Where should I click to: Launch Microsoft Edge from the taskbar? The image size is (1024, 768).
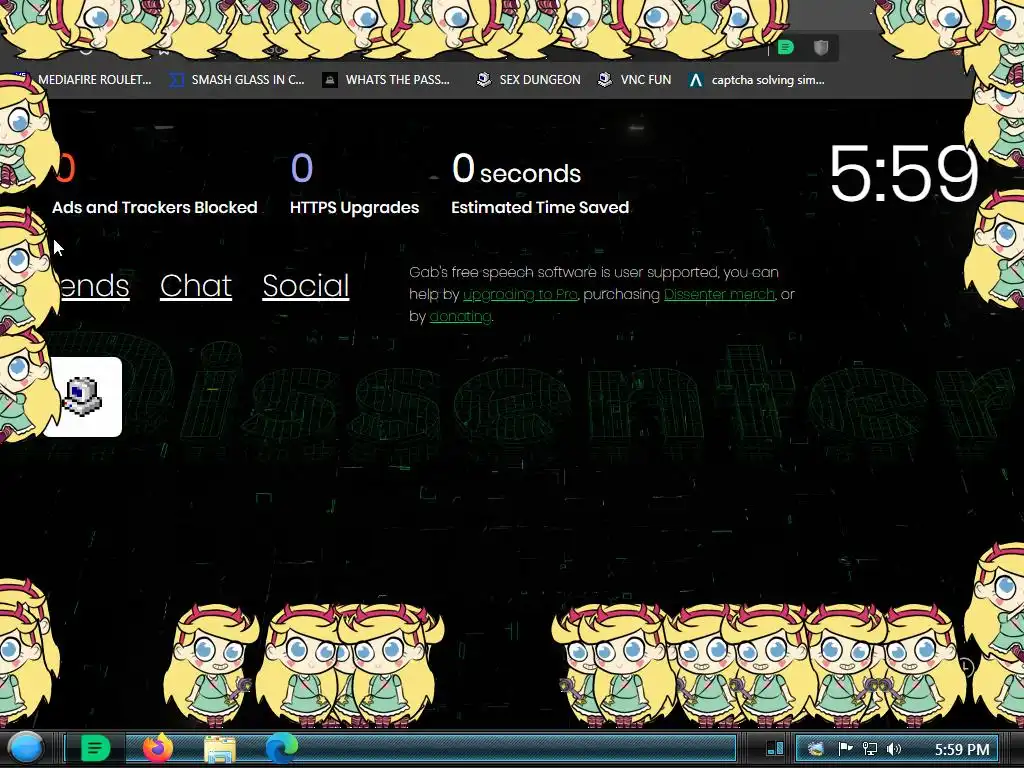[281, 748]
